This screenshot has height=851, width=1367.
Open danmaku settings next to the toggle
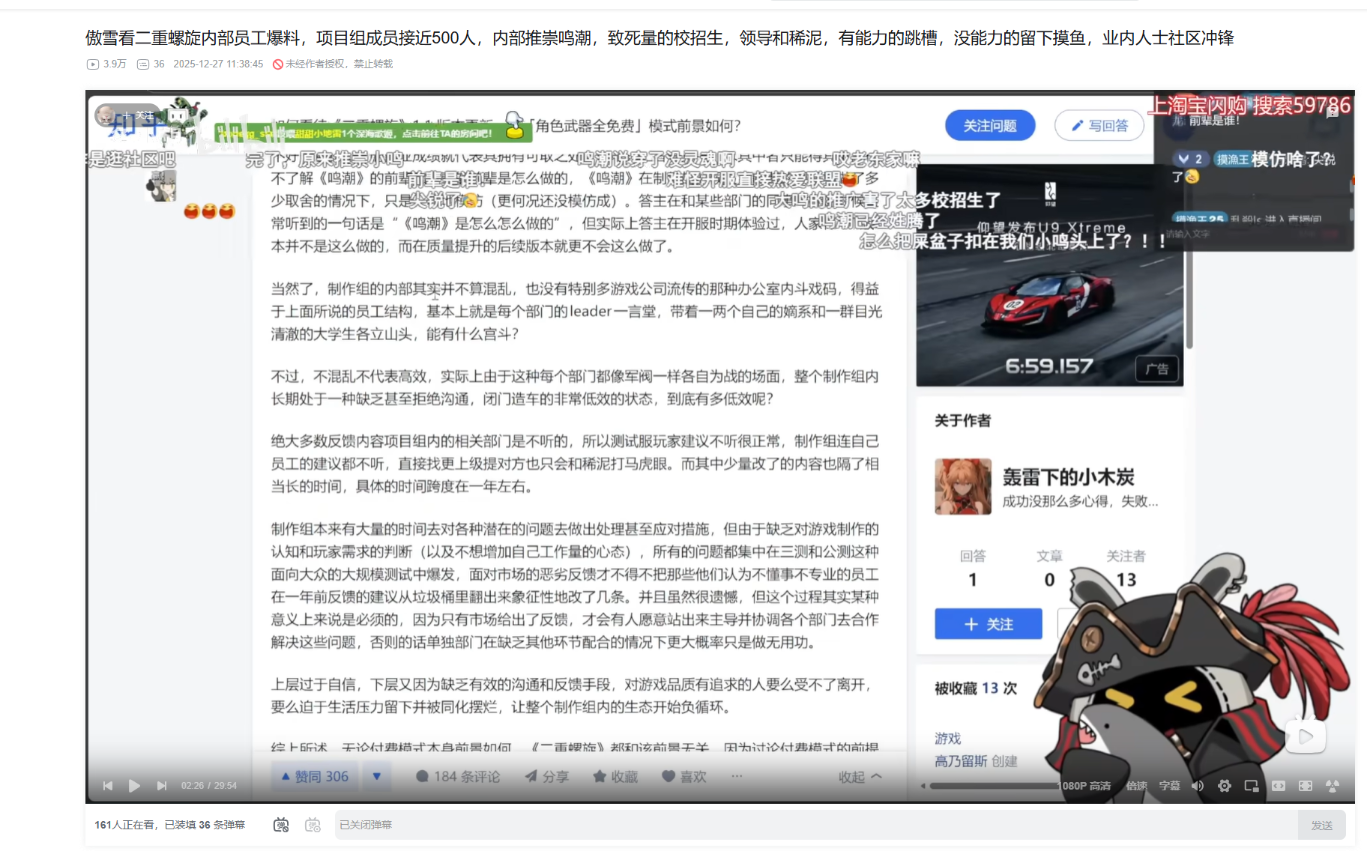pyautogui.click(x=313, y=825)
